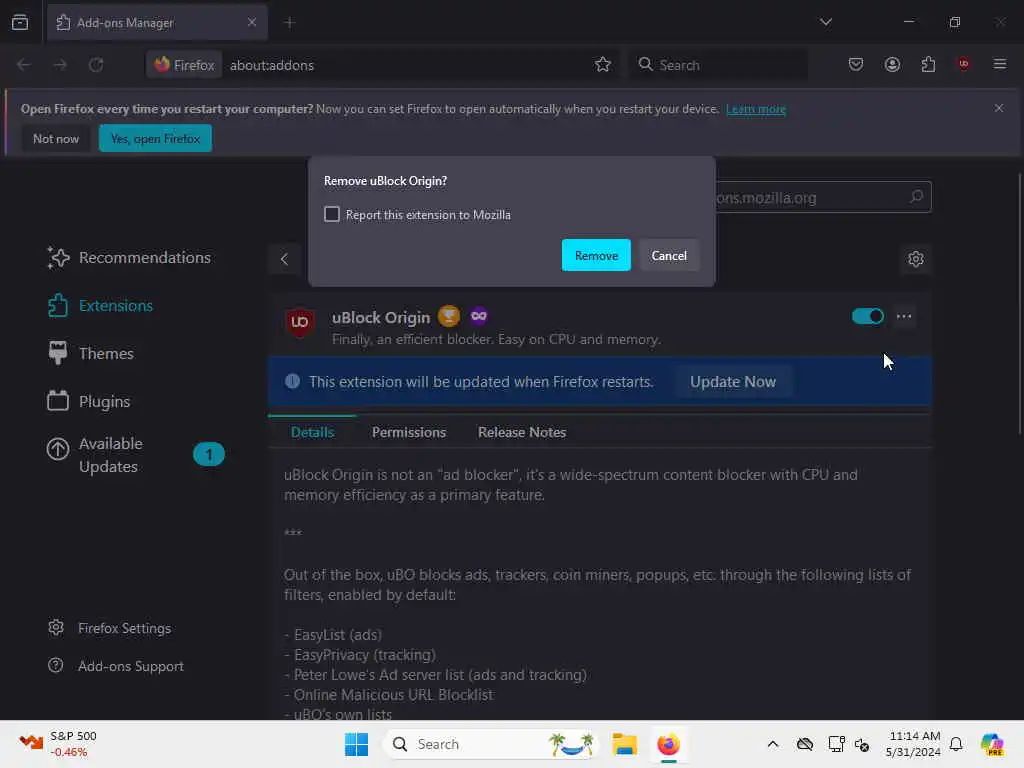The width and height of the screenshot is (1024, 768).
Task: Expand the system tray hidden icons chevron
Action: pyautogui.click(x=773, y=744)
